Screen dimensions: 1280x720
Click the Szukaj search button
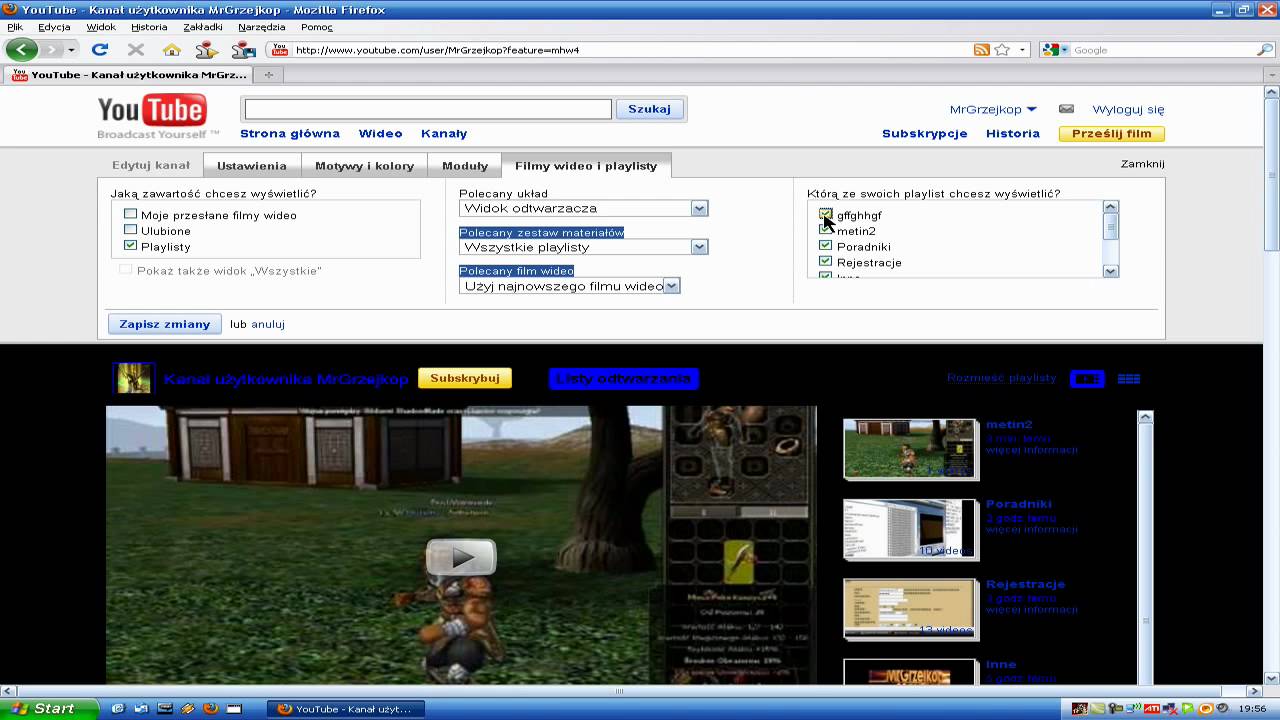(x=650, y=109)
